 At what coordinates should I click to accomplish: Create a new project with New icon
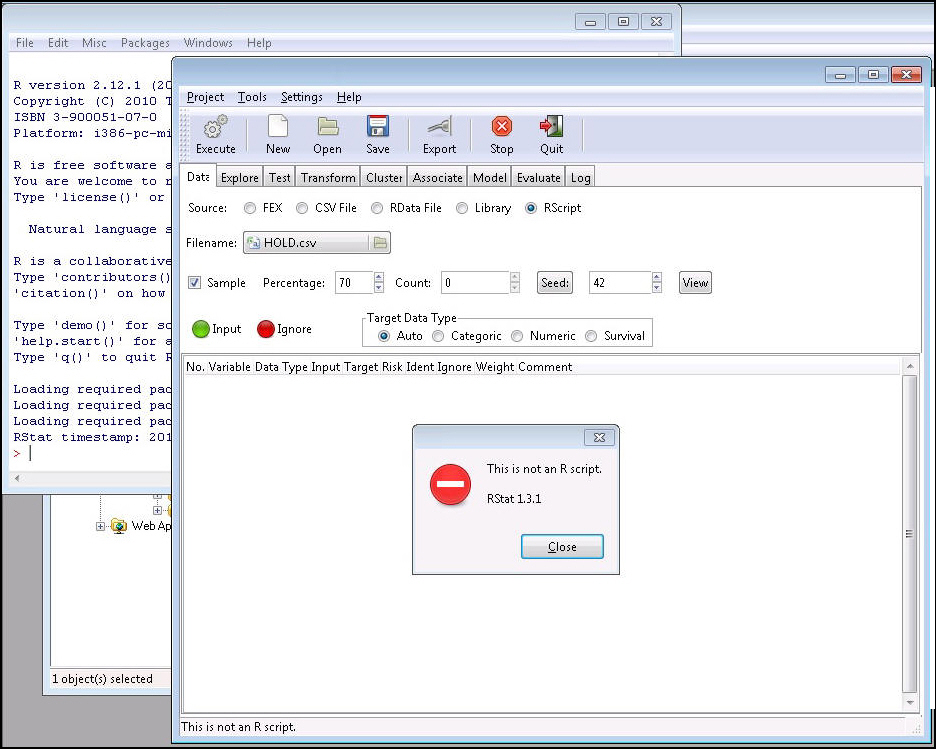pos(278,127)
